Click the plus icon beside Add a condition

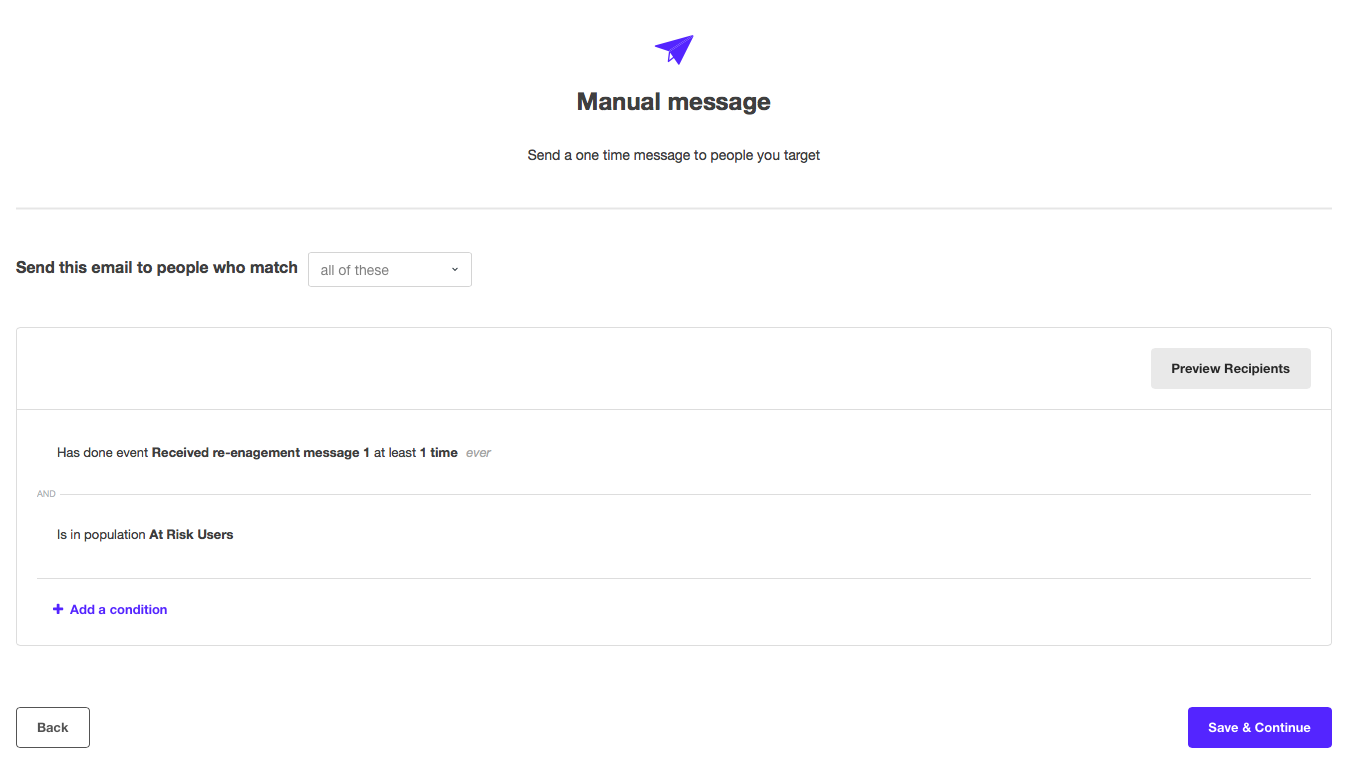point(57,609)
